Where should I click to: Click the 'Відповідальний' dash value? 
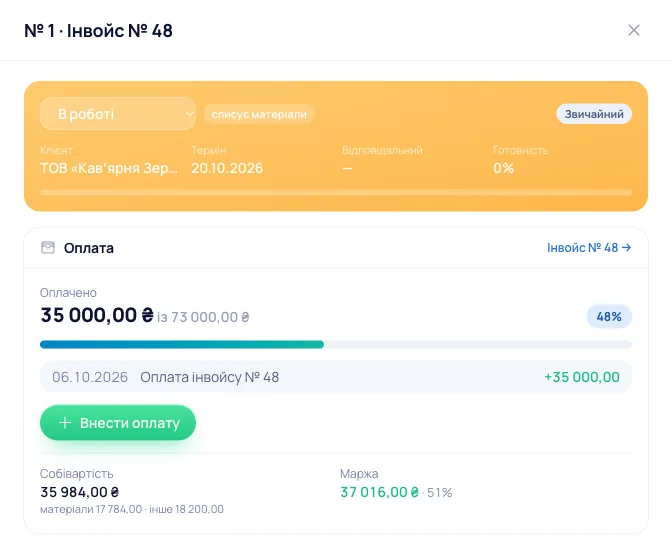347,168
